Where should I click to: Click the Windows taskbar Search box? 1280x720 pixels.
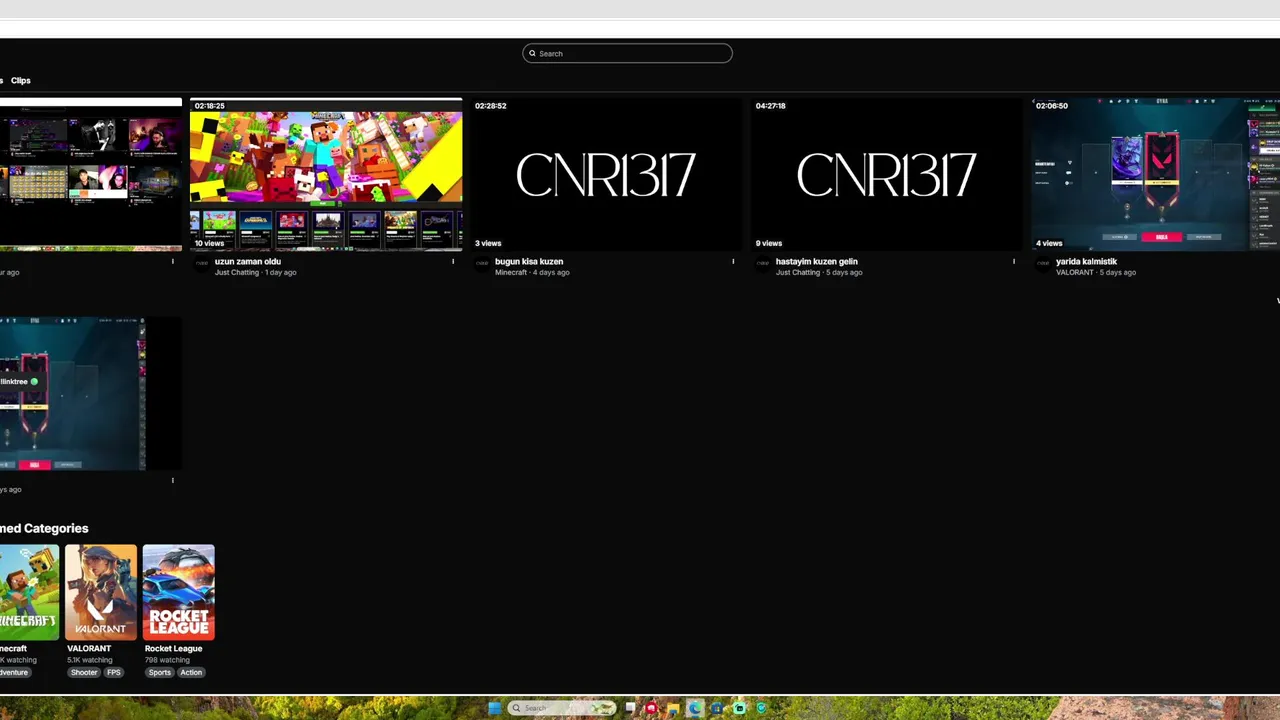562,708
